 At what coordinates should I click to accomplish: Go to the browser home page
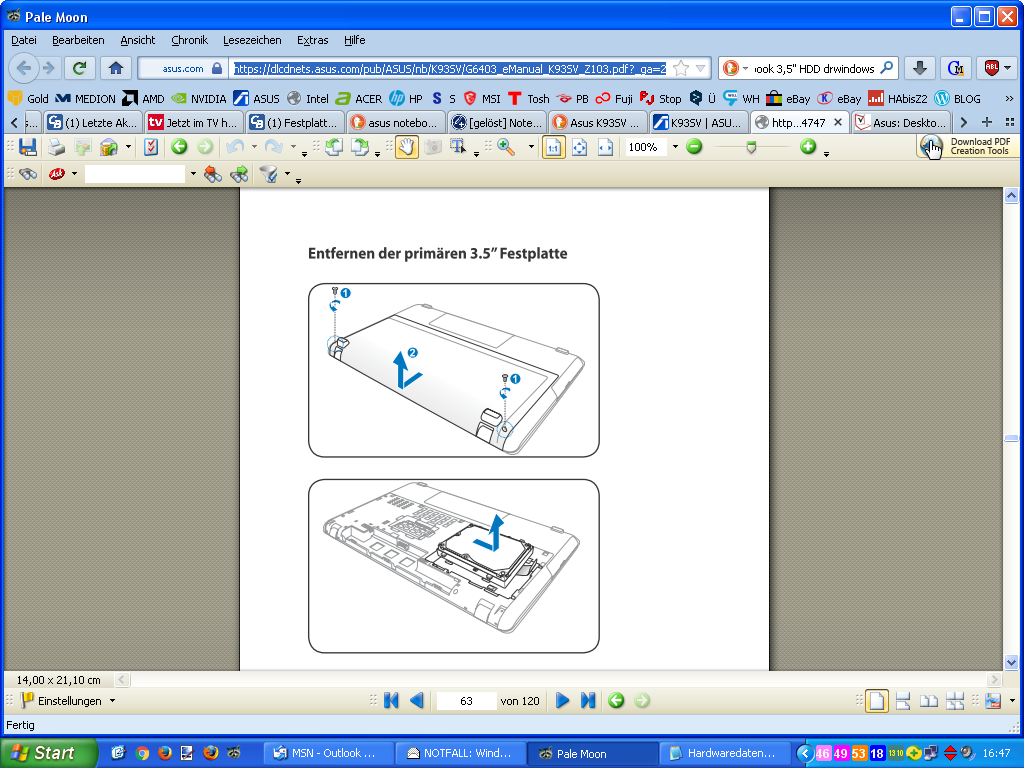(x=116, y=68)
